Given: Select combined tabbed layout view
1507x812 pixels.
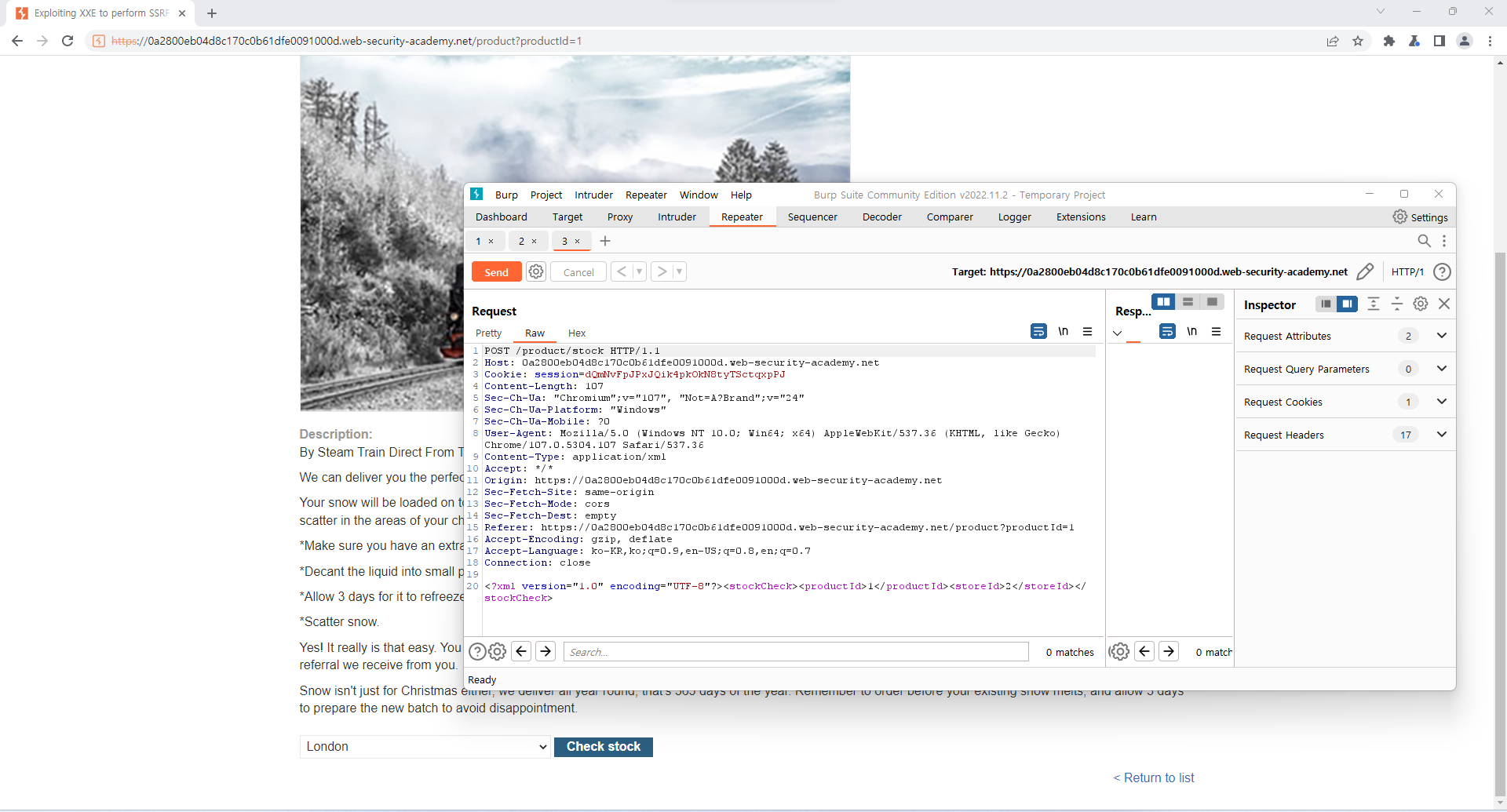Looking at the screenshot, I should (x=1212, y=302).
